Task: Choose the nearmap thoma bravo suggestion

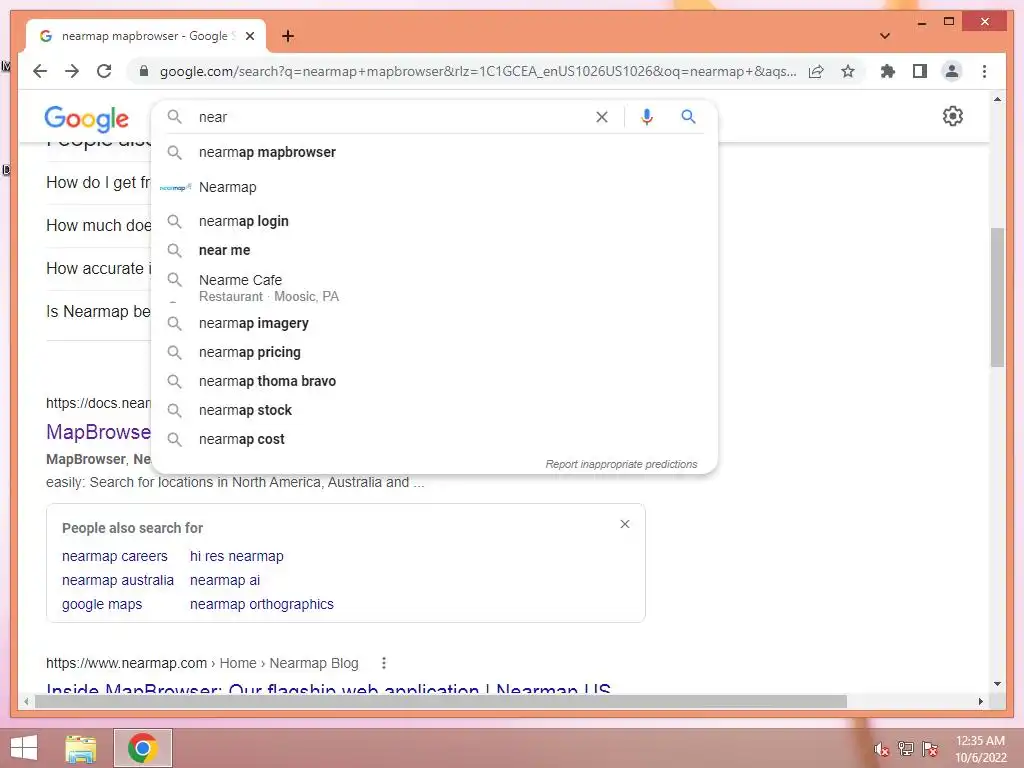Action: [434, 381]
